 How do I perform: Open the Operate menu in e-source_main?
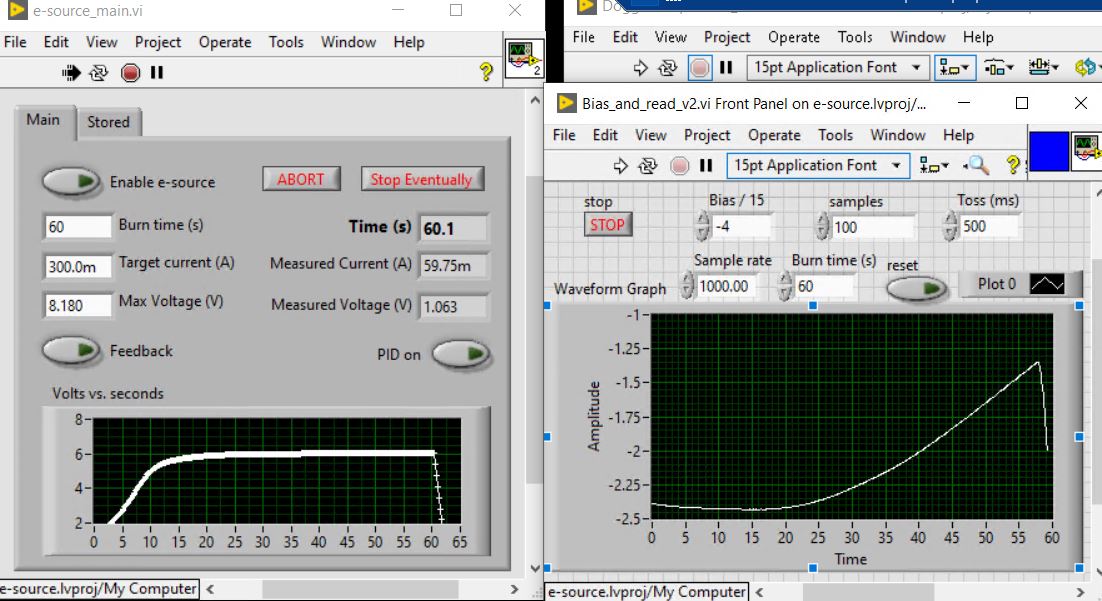tap(225, 42)
